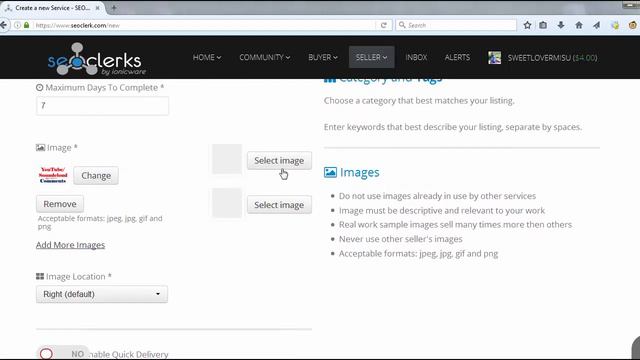
Task: Expand the SELLER dropdown menu
Action: [x=371, y=58]
